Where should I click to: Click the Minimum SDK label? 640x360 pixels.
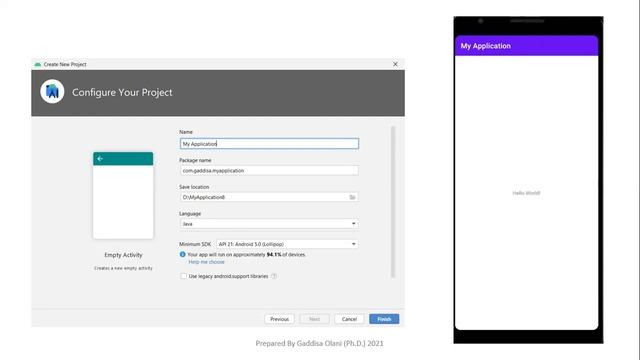195,244
